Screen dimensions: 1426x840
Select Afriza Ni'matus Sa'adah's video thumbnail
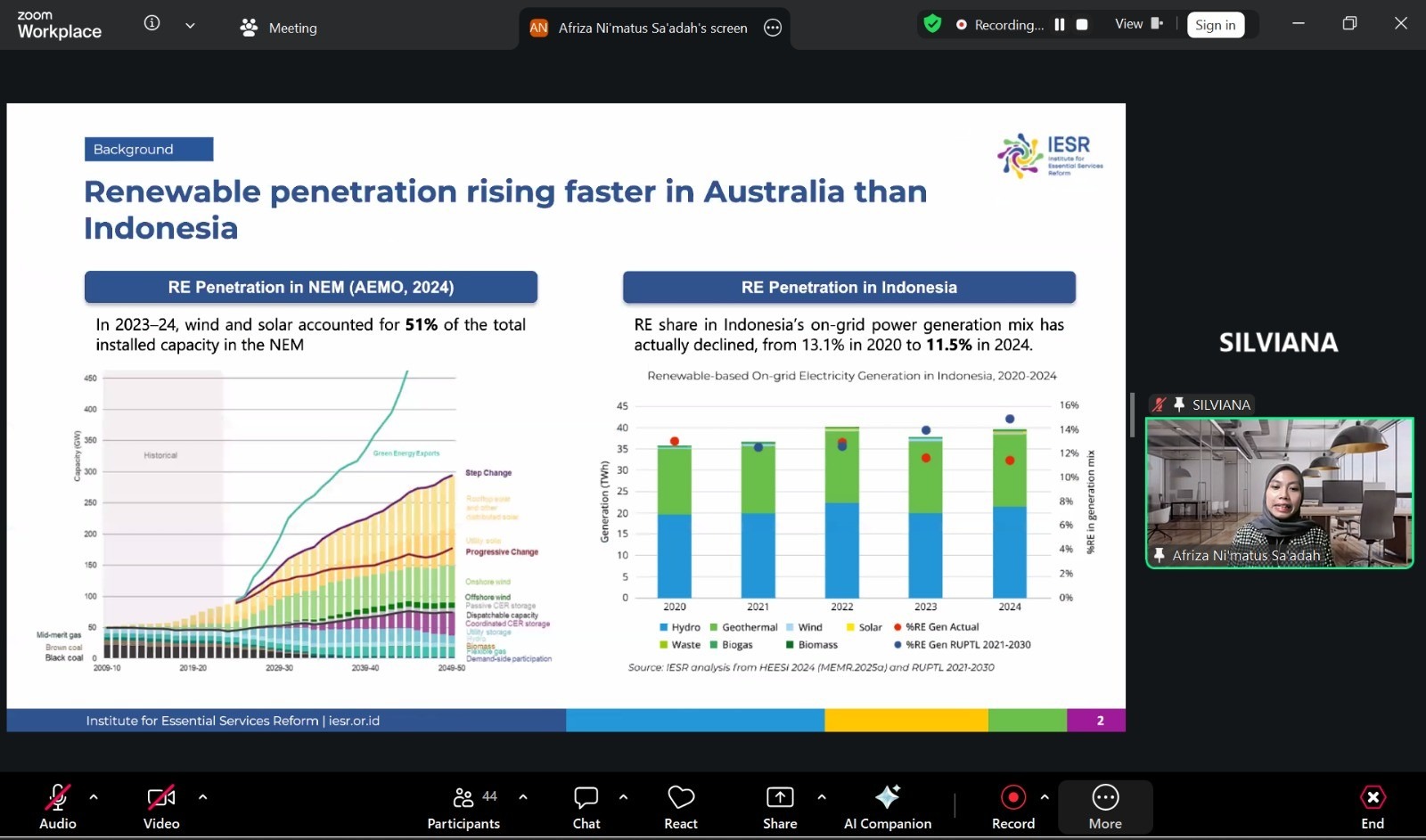[1278, 493]
